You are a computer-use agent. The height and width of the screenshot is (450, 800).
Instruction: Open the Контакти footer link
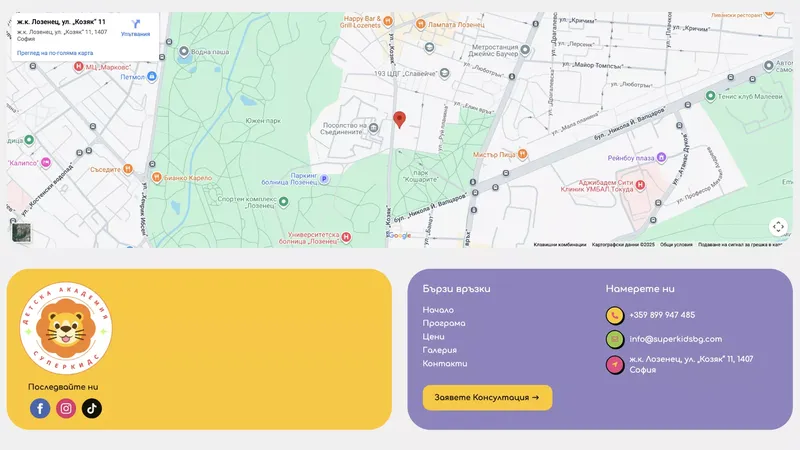(x=444, y=363)
